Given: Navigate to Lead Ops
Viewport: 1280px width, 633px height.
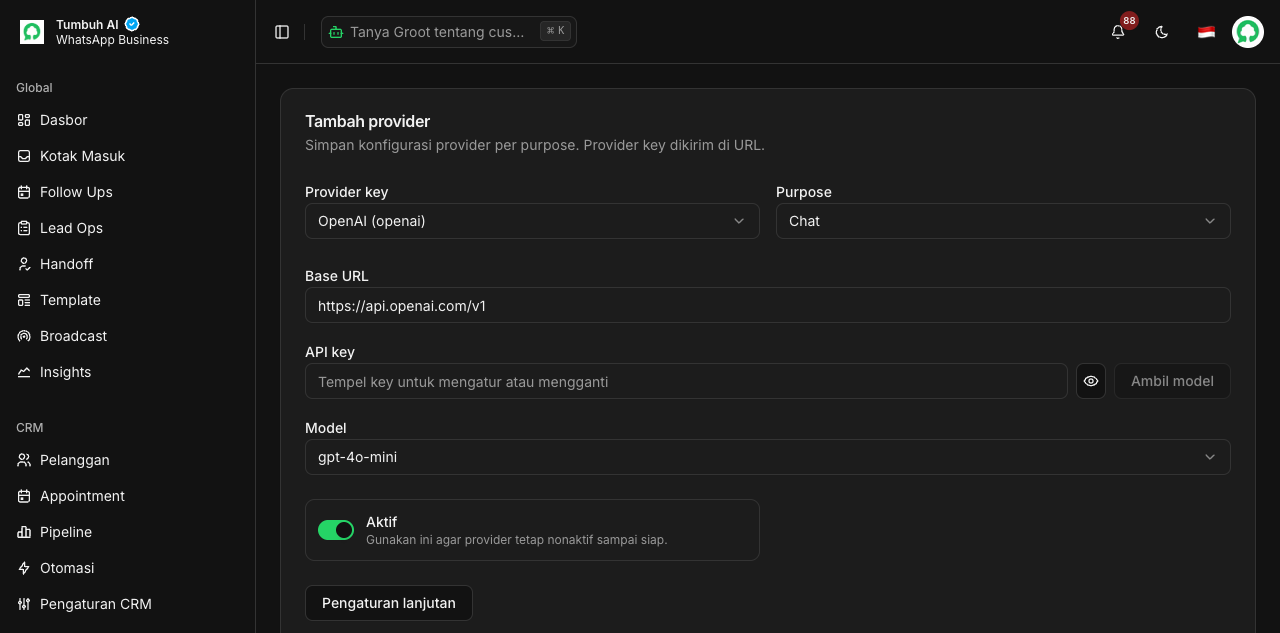Looking at the screenshot, I should pos(128,228).
